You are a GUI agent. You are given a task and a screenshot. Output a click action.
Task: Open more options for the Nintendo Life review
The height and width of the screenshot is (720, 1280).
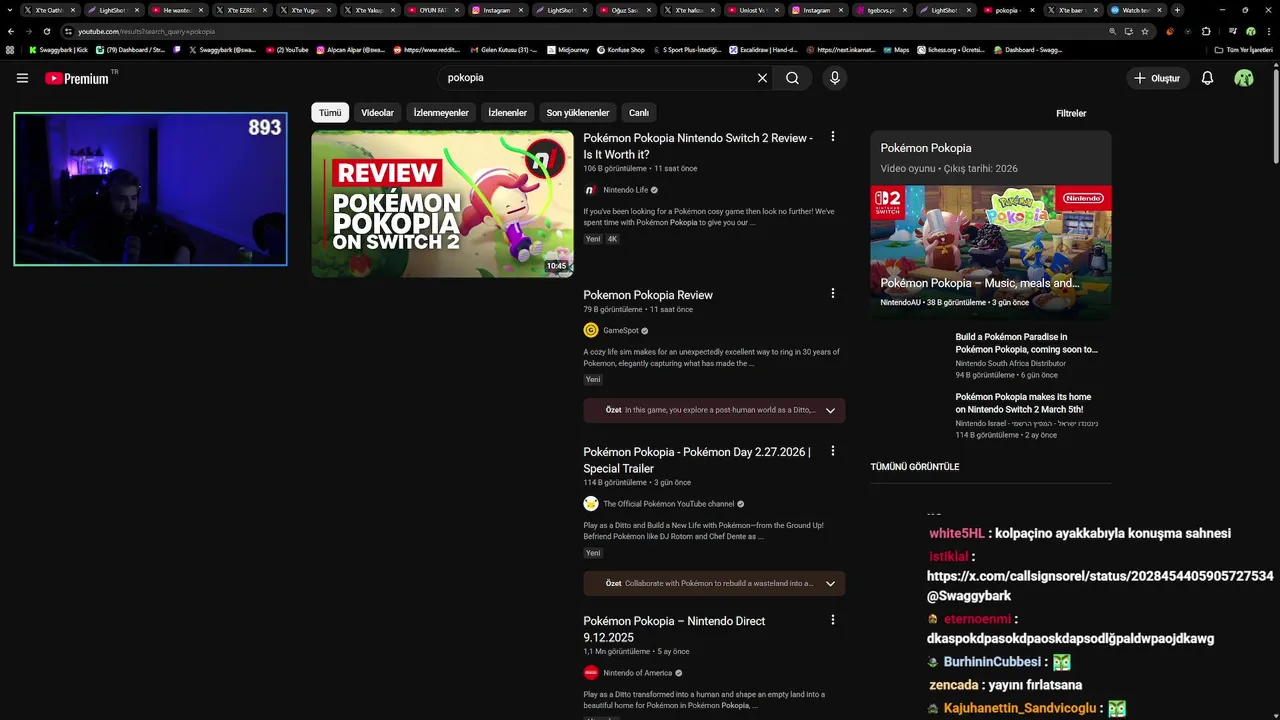(x=832, y=137)
